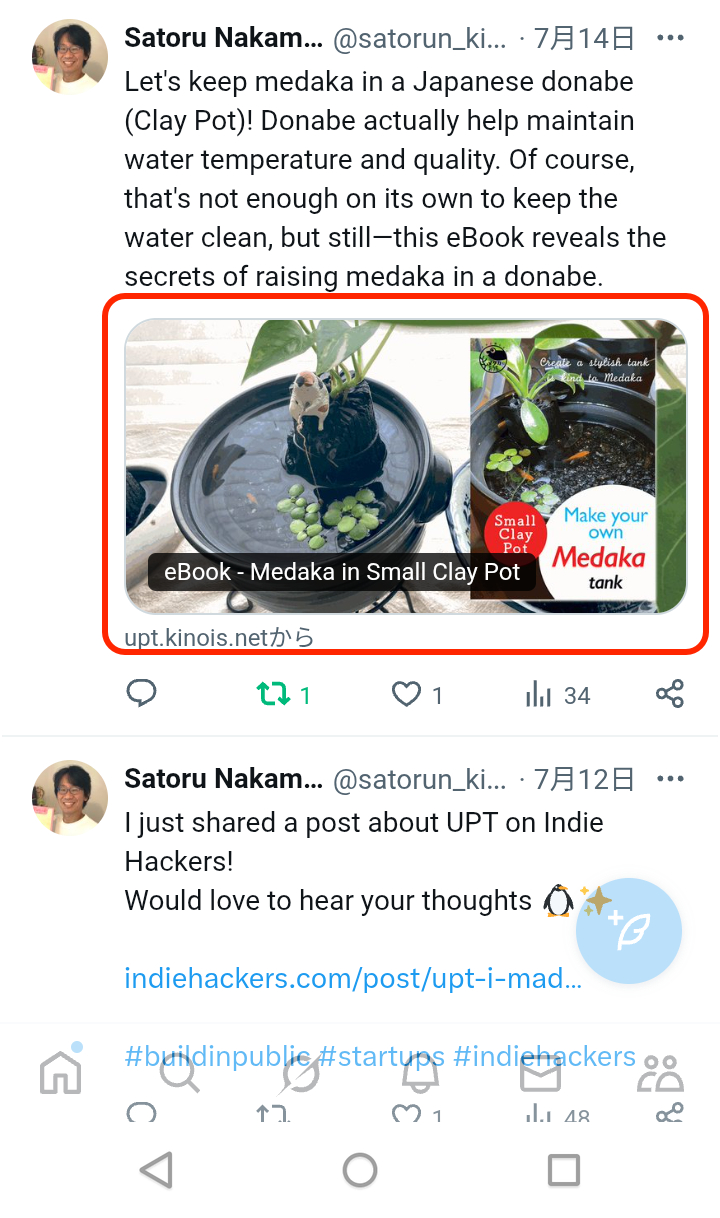The image size is (720, 1218).
Task: Open the eBook Medaka link card
Action: (x=405, y=466)
